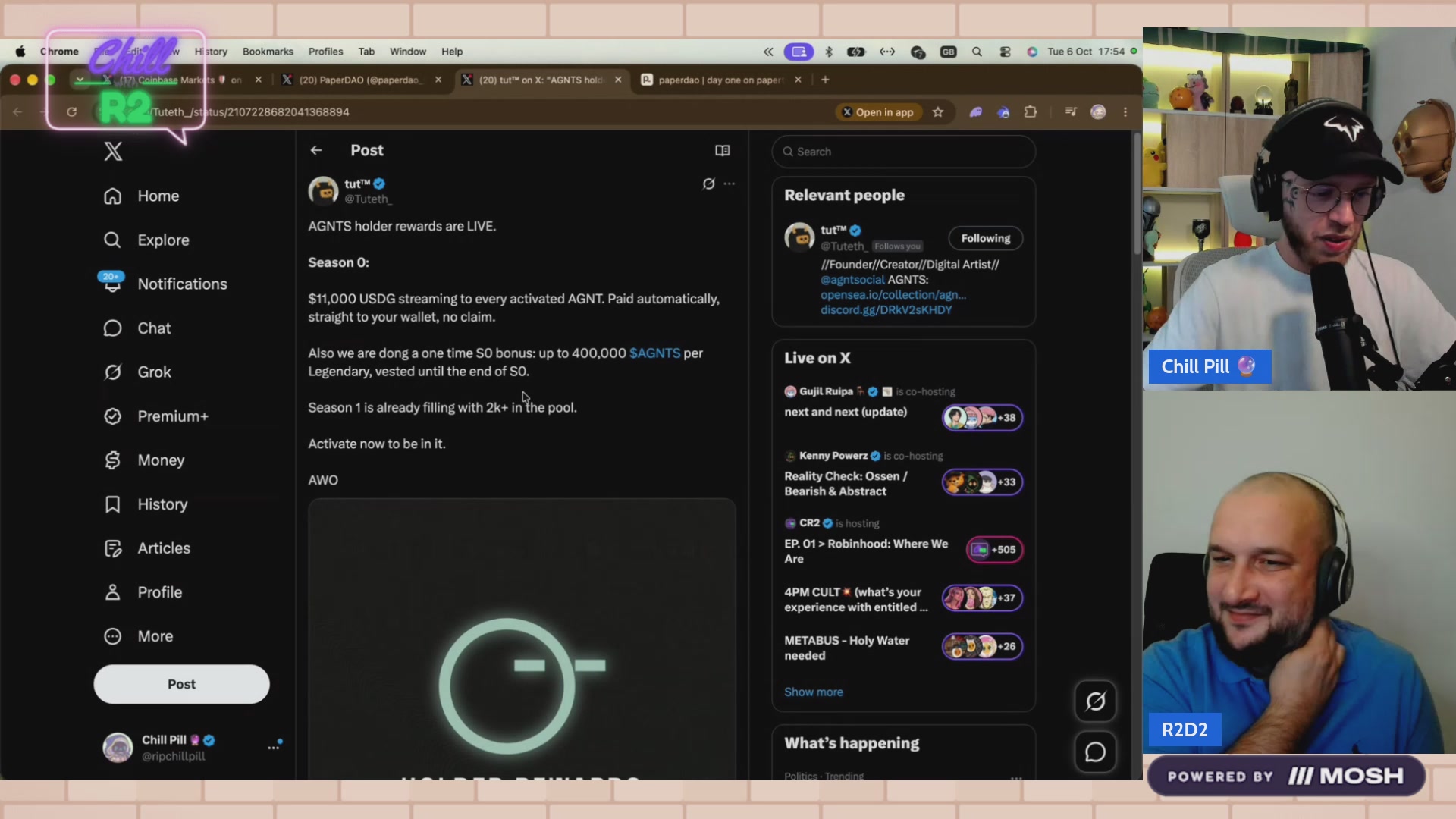1456x819 pixels.
Task: Open Spotlight search in macOS menu bar
Action: pyautogui.click(x=977, y=52)
